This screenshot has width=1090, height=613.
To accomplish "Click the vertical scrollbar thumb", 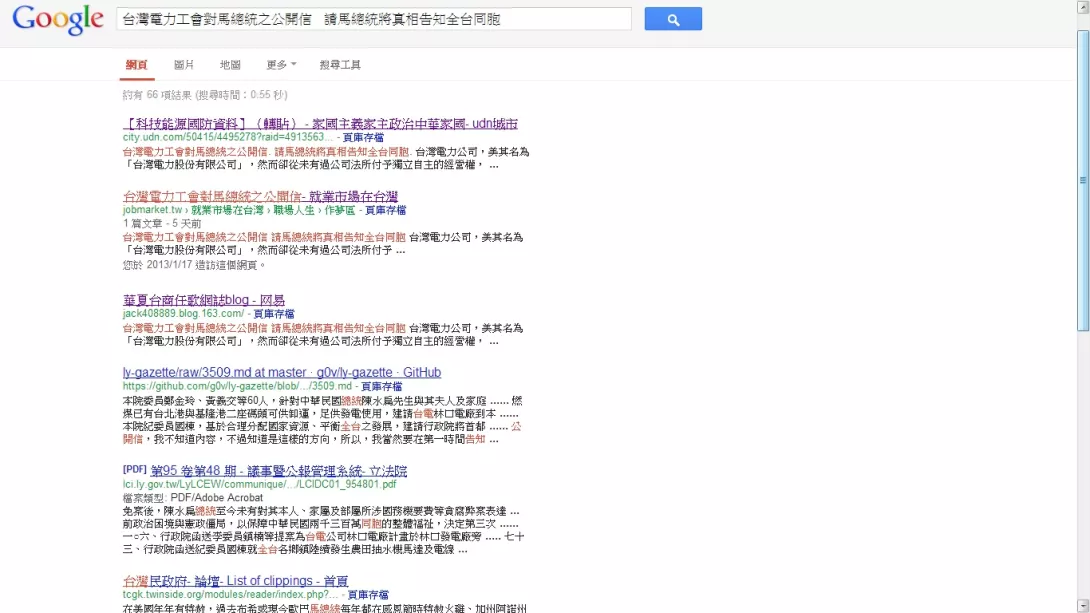I will click(1082, 180).
